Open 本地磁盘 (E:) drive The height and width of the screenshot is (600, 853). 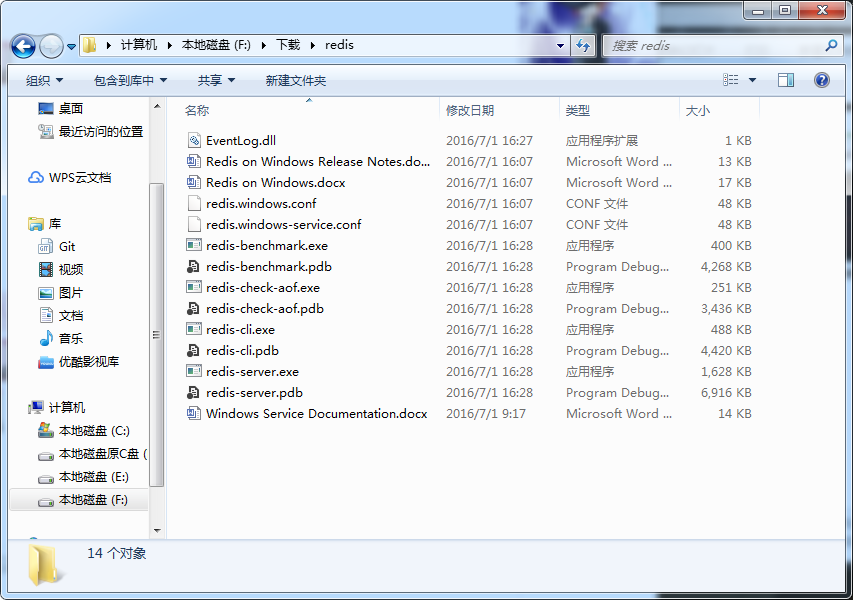click(94, 477)
